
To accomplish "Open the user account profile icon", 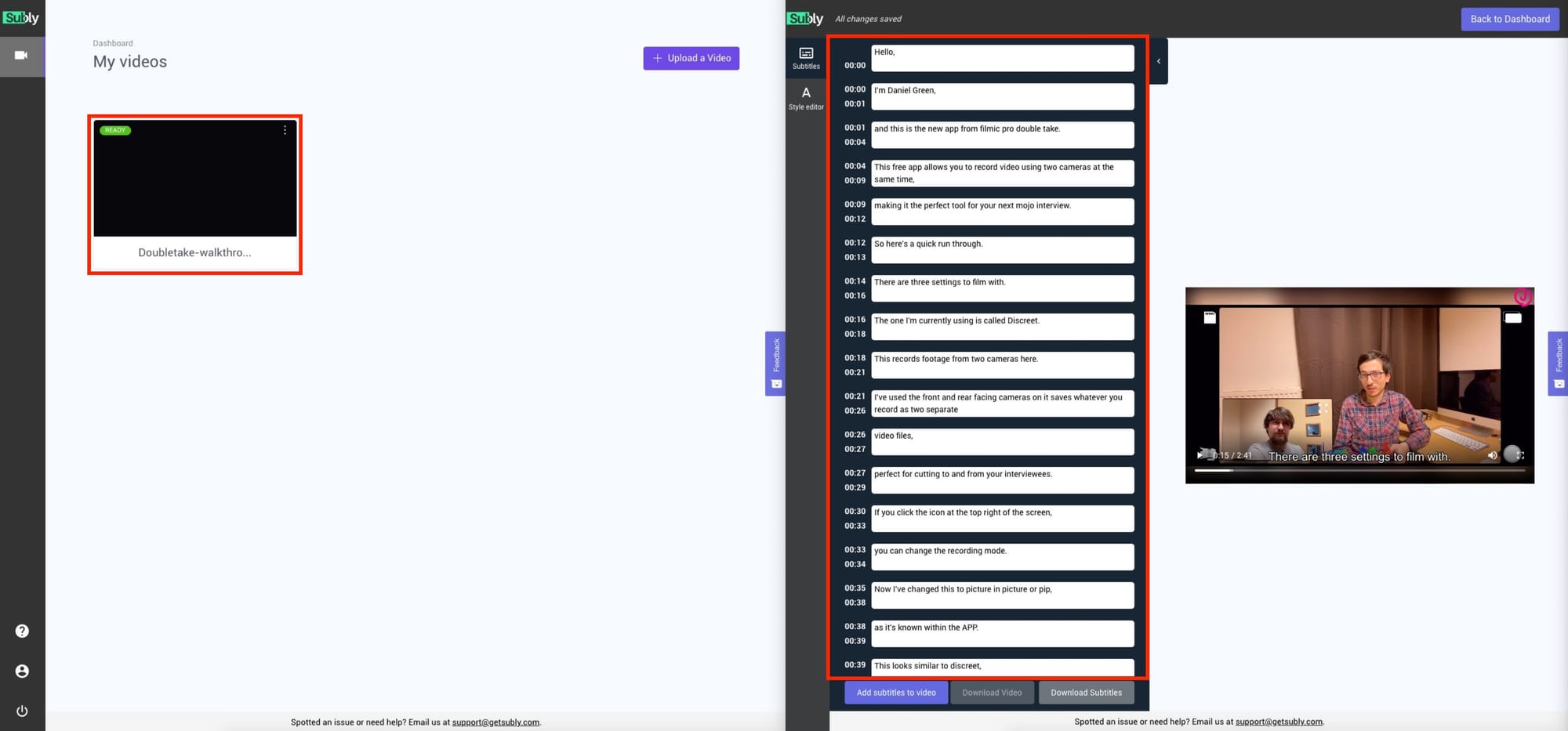I will 22,671.
